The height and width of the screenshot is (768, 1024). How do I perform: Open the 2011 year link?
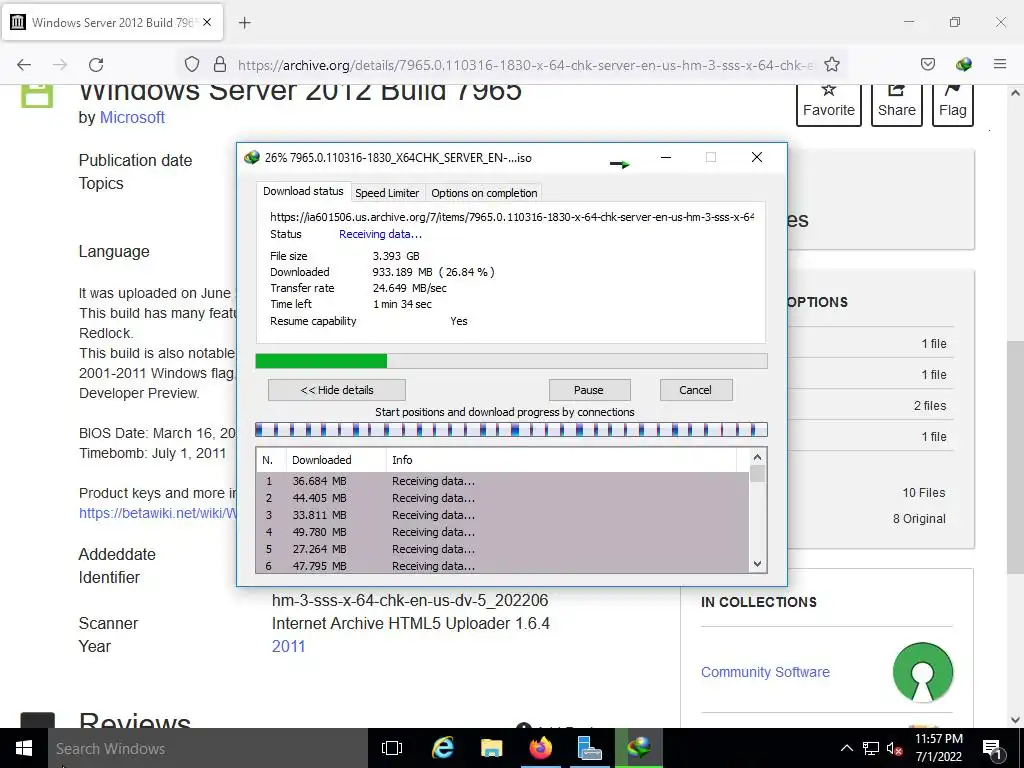[x=289, y=647]
